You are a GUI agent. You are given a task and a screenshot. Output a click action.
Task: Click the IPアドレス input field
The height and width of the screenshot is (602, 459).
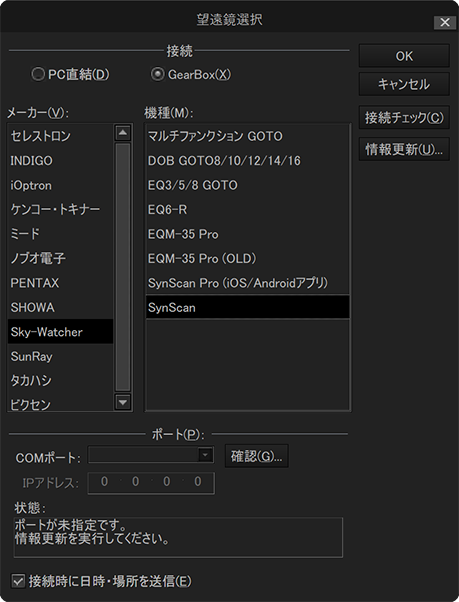151,483
